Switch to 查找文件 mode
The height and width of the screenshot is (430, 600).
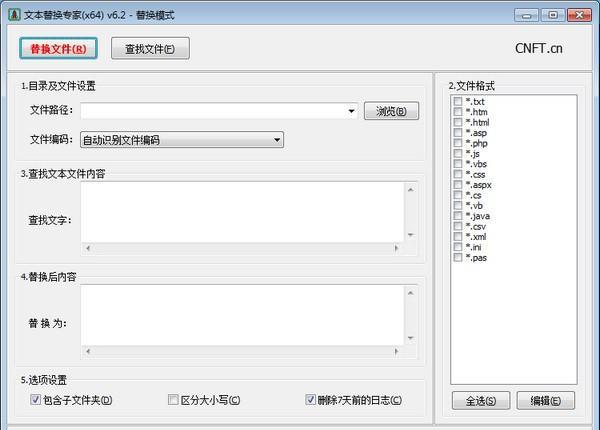(150, 49)
